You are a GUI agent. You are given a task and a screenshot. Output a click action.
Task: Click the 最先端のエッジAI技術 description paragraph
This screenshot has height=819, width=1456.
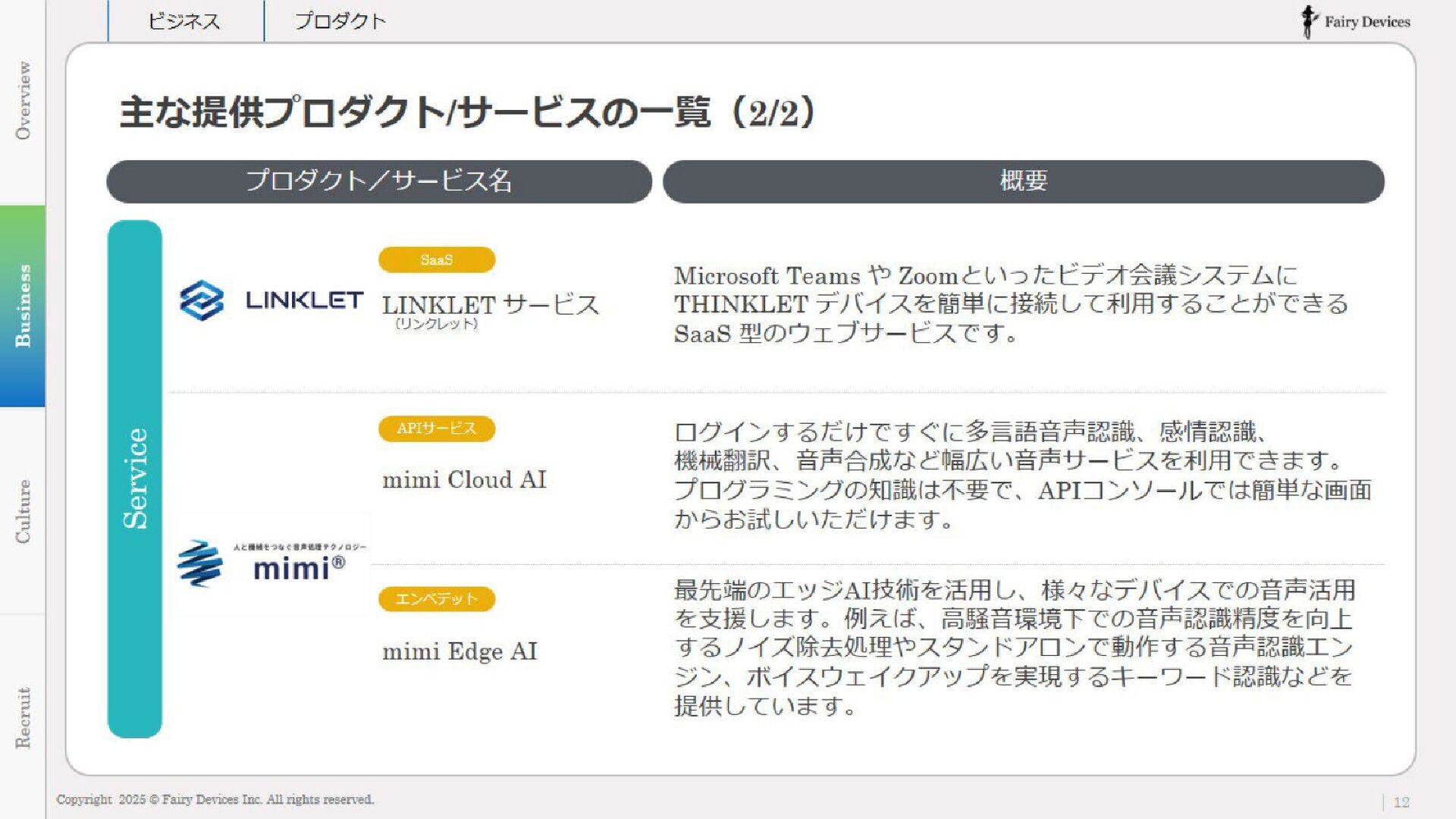point(1015,648)
